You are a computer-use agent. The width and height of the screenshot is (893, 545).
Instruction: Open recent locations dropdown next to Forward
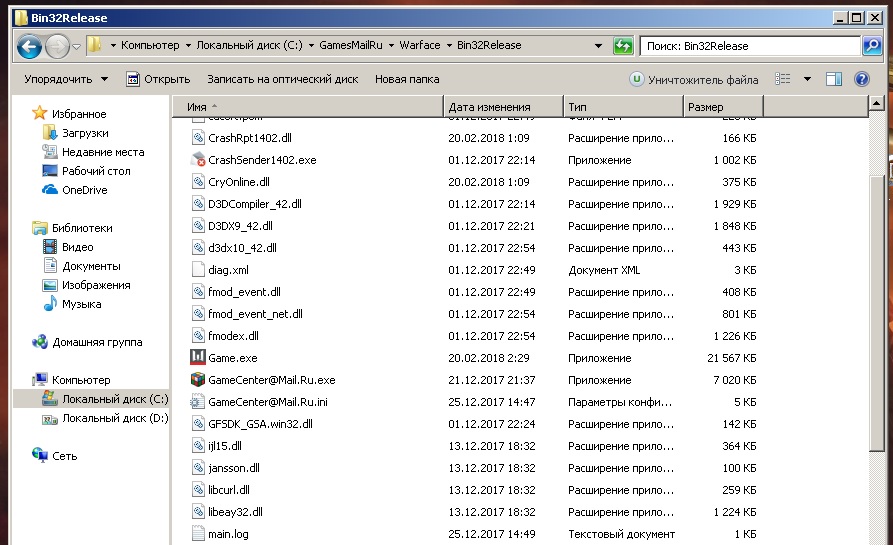(x=76, y=46)
